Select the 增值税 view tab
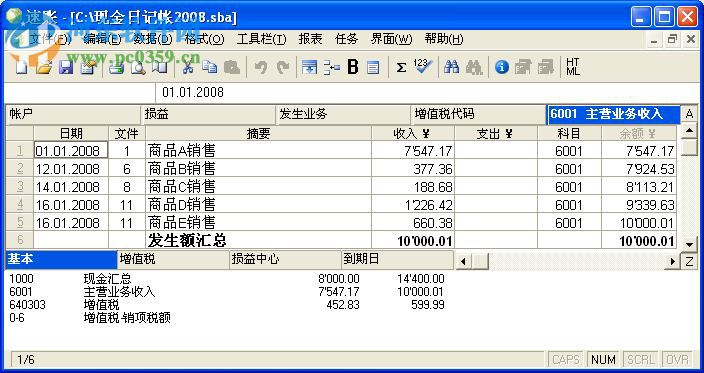 173,260
